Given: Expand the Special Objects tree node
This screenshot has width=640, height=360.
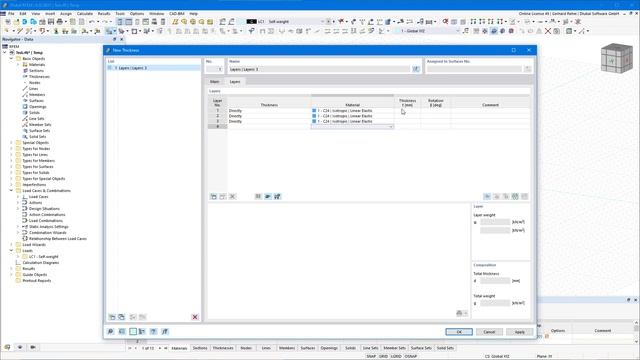Looking at the screenshot, I should pyautogui.click(x=11, y=142).
